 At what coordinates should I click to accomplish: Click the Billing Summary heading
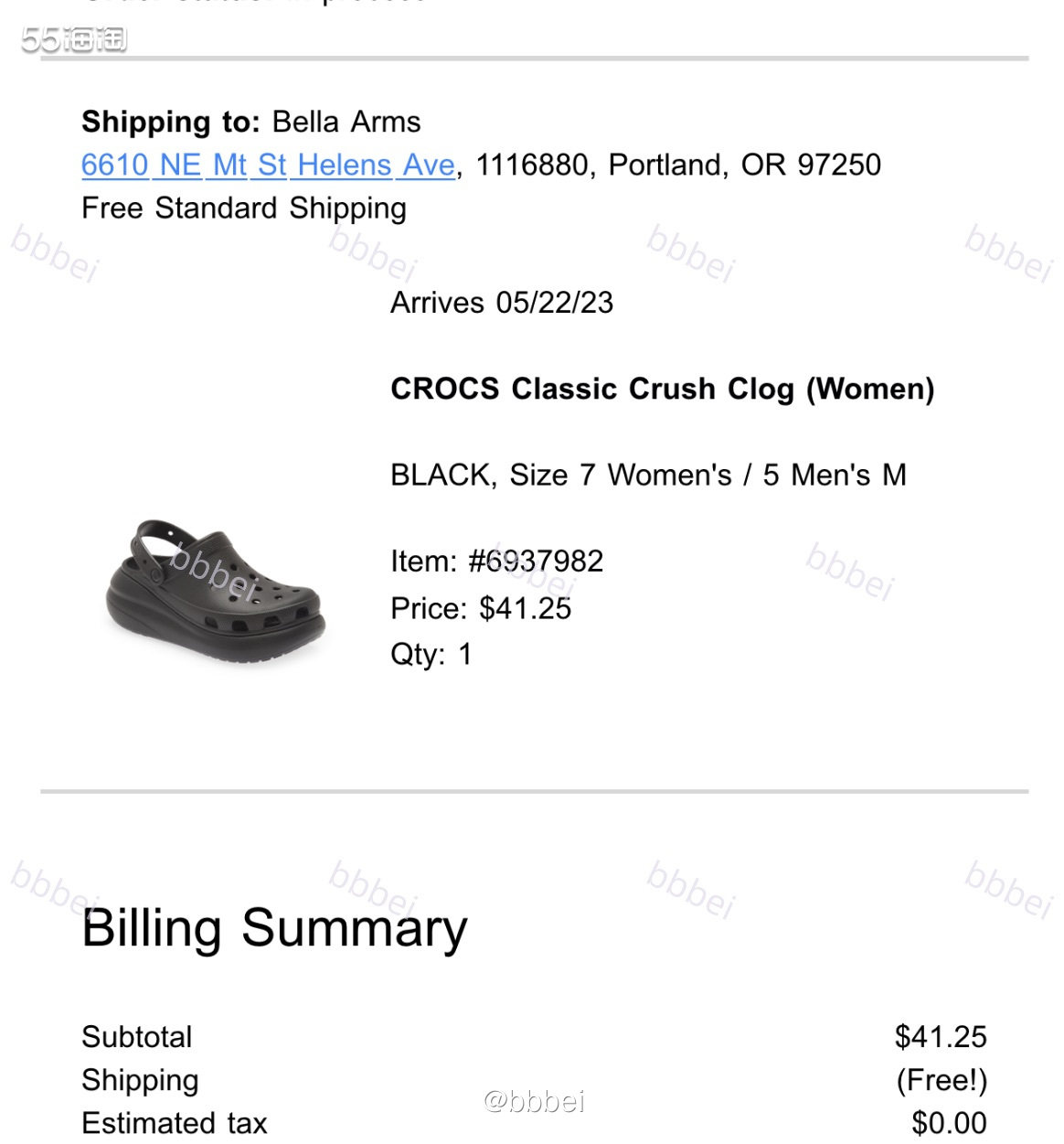(274, 928)
